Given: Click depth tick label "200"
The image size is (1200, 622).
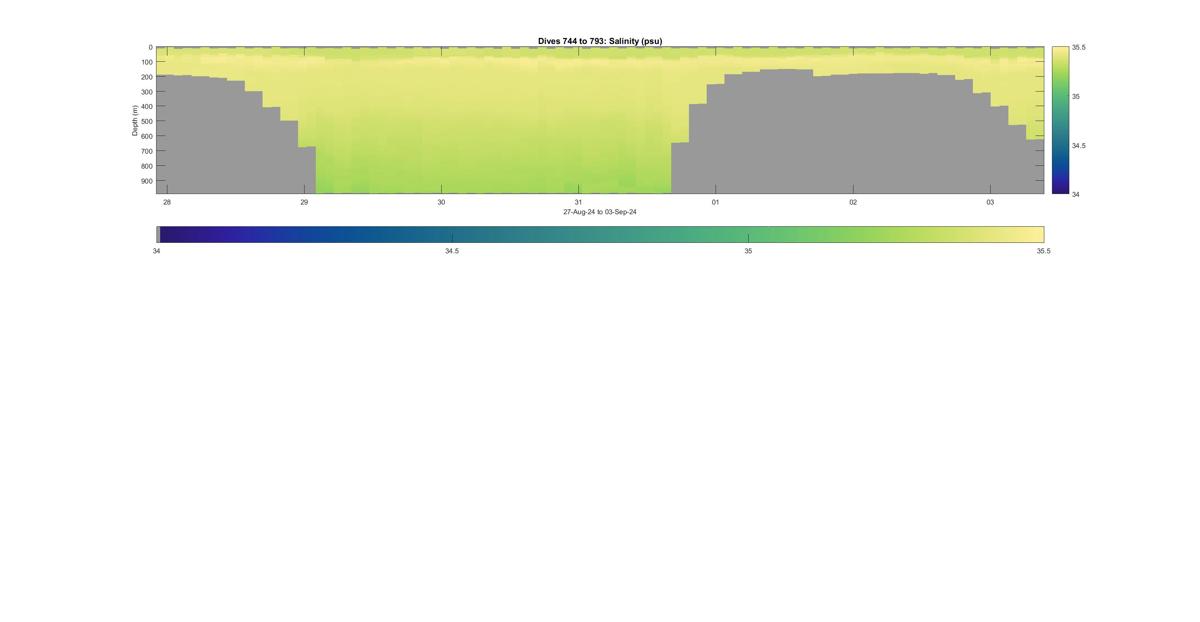Looking at the screenshot, I should coord(146,77).
